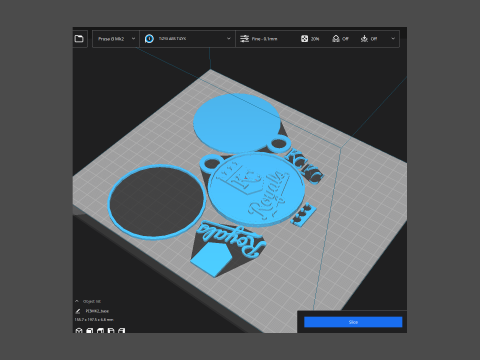Screen dimensions: 480x360
Task: Expand the material selection dropdown arrow
Action: coord(229,39)
